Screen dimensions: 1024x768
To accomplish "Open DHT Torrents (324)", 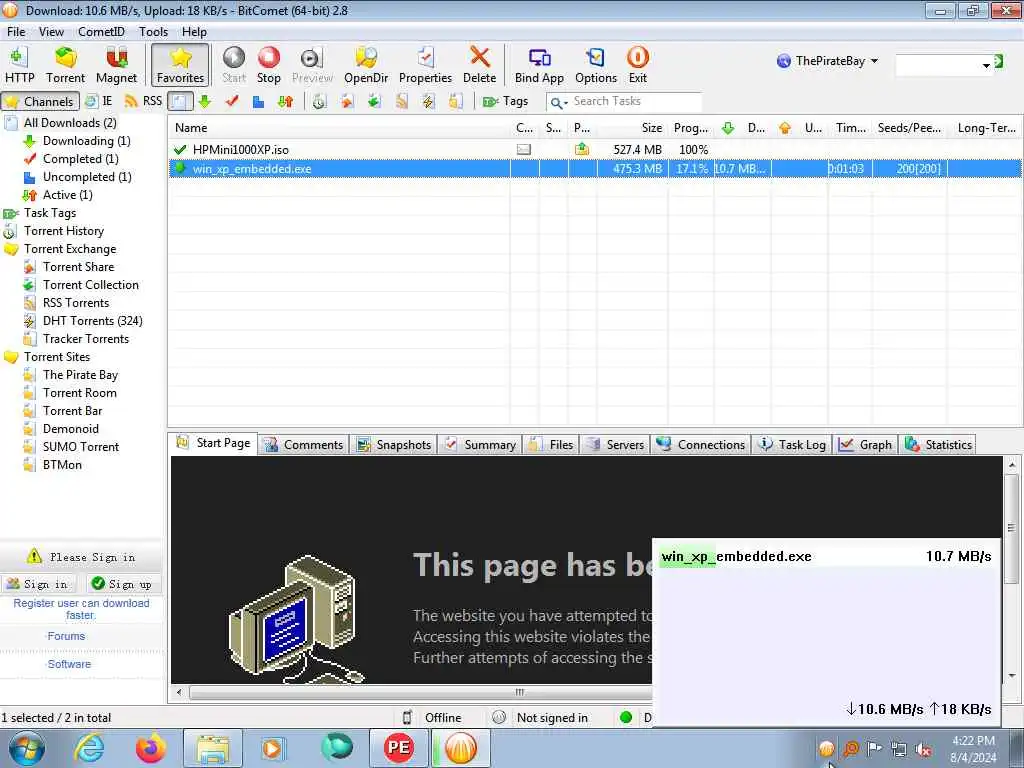I will [x=92, y=321].
